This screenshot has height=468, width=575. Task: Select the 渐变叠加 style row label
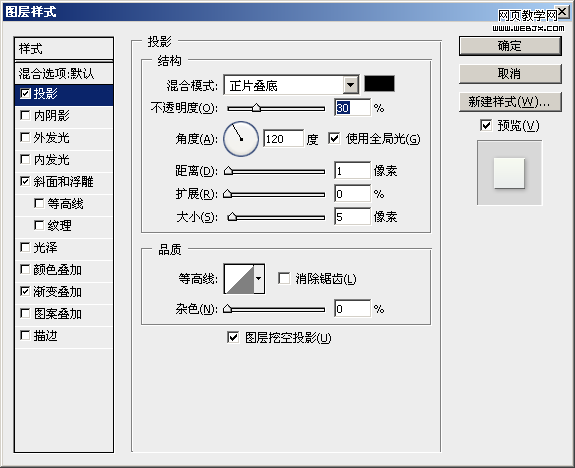58,292
